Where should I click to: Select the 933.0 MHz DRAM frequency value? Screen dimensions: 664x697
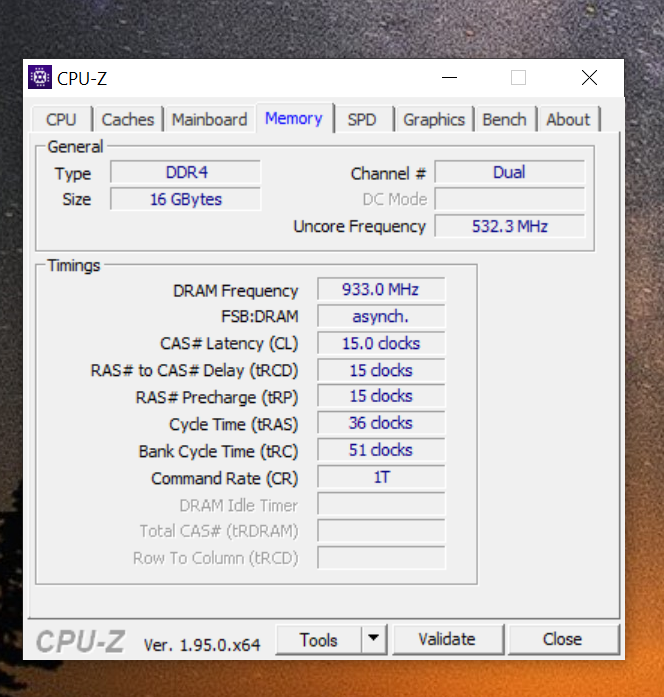point(381,290)
